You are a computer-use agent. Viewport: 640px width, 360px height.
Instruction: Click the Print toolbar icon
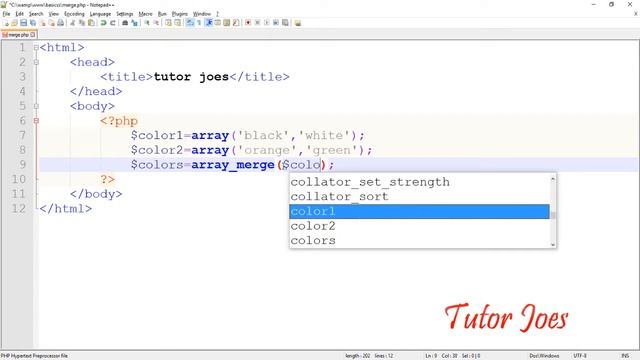(x=60, y=23)
